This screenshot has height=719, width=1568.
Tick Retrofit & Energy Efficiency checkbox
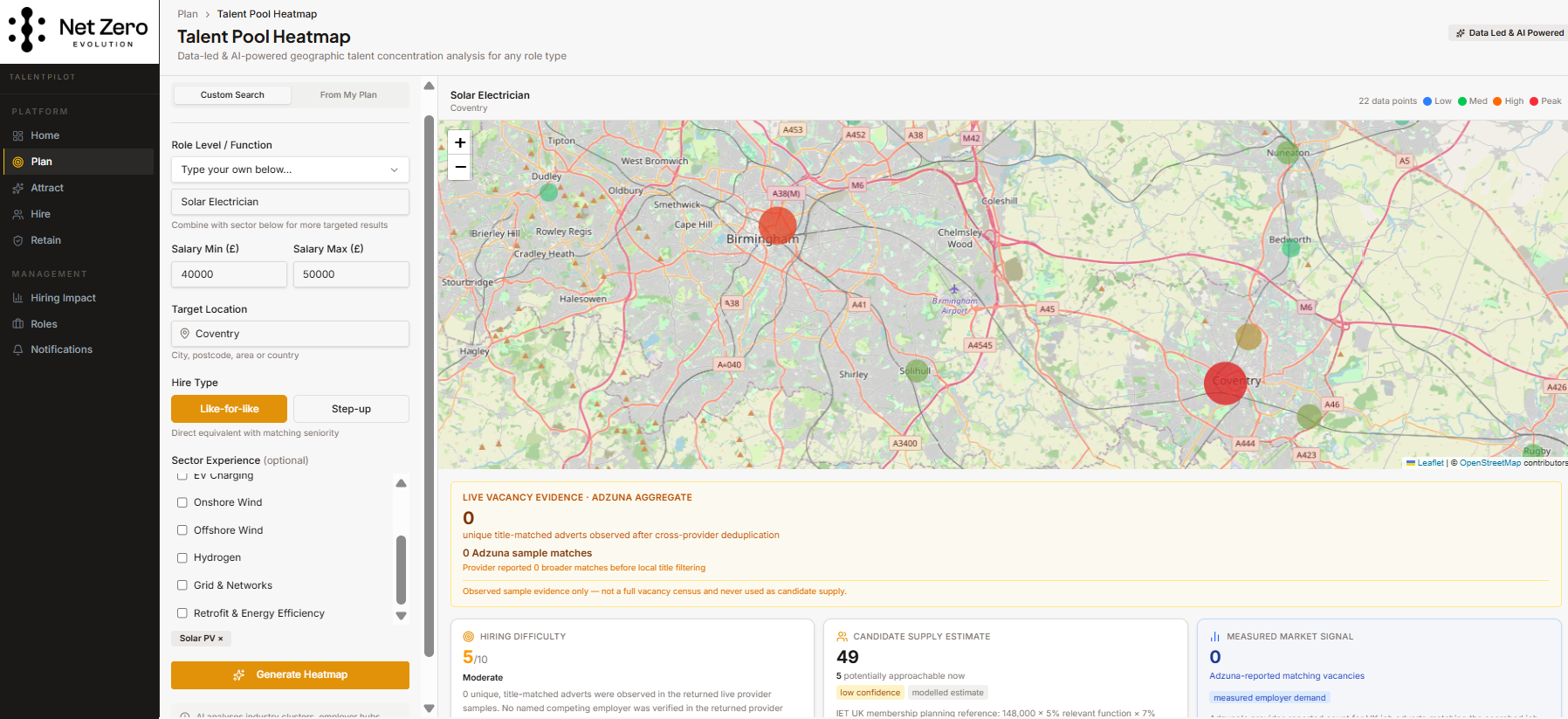click(x=182, y=613)
